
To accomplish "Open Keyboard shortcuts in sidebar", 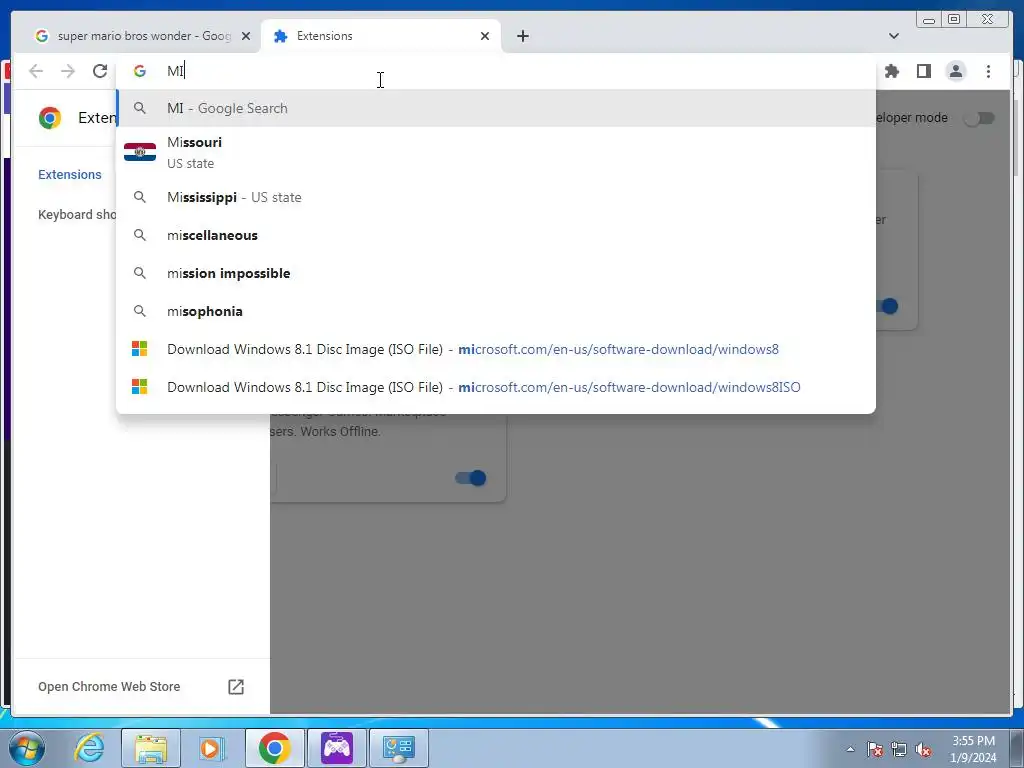I will pos(77,214).
